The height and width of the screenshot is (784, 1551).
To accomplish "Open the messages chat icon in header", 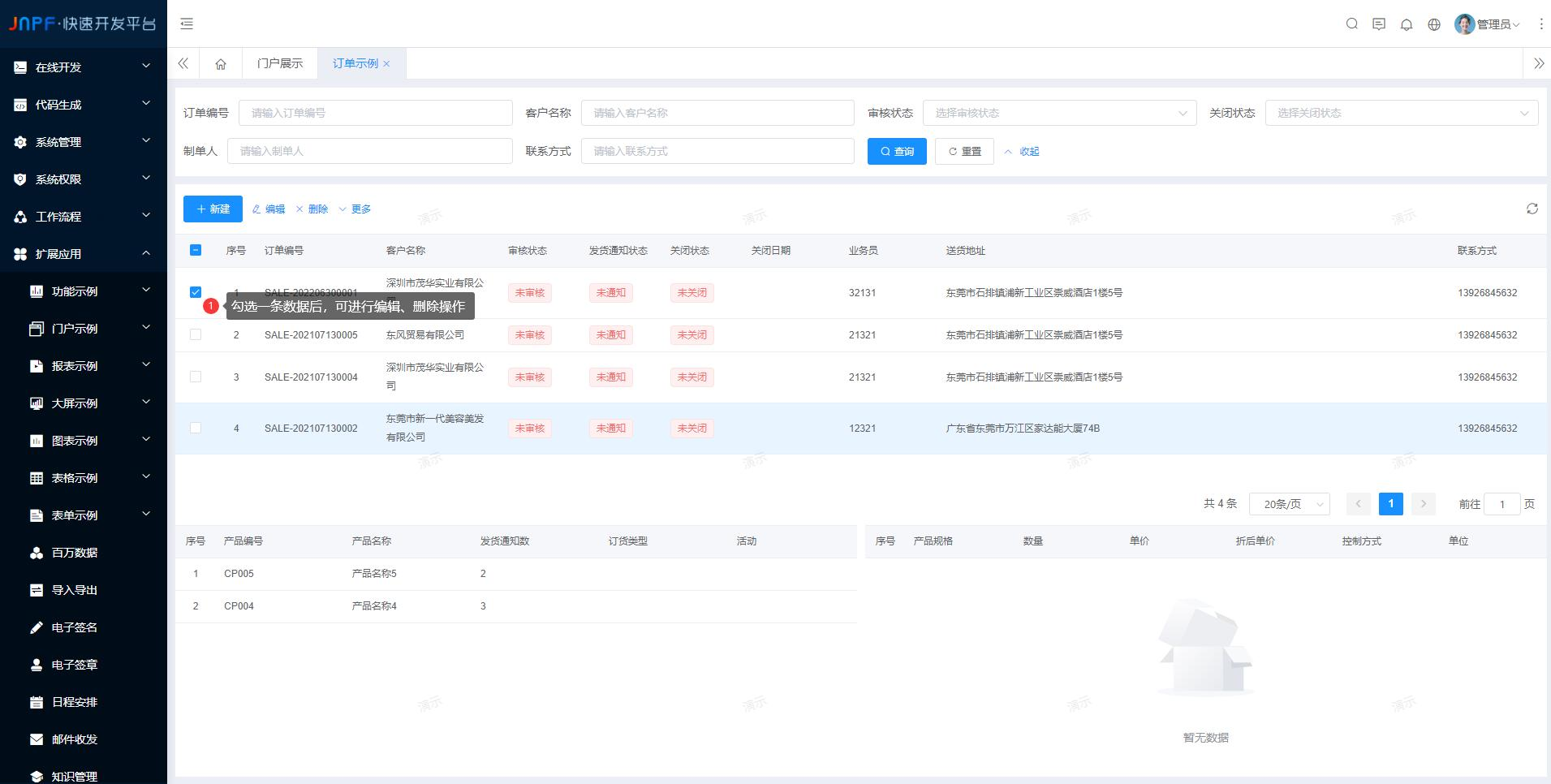I will tap(1379, 24).
